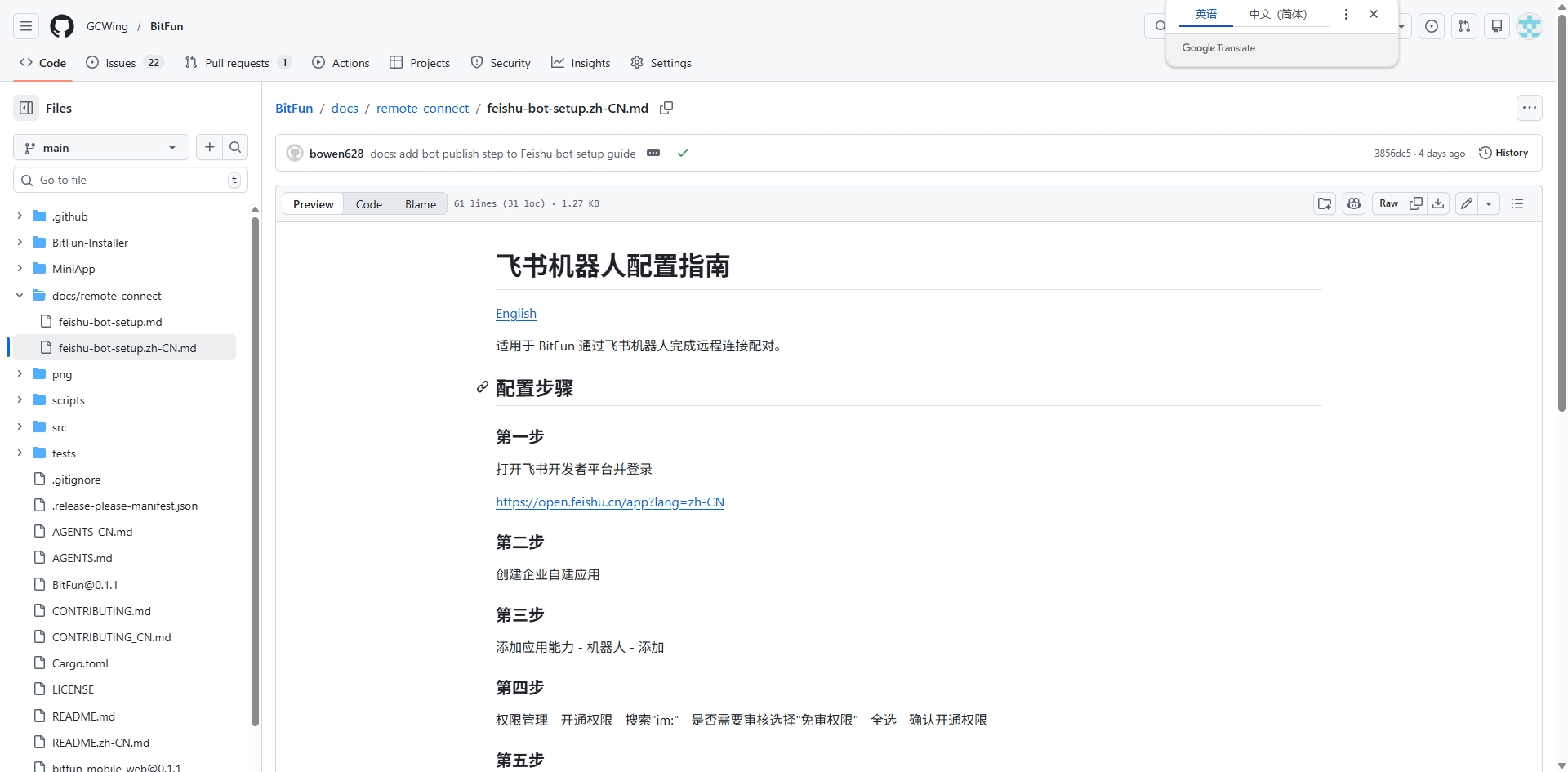
Task: Open the Issues tab
Action: click(124, 63)
